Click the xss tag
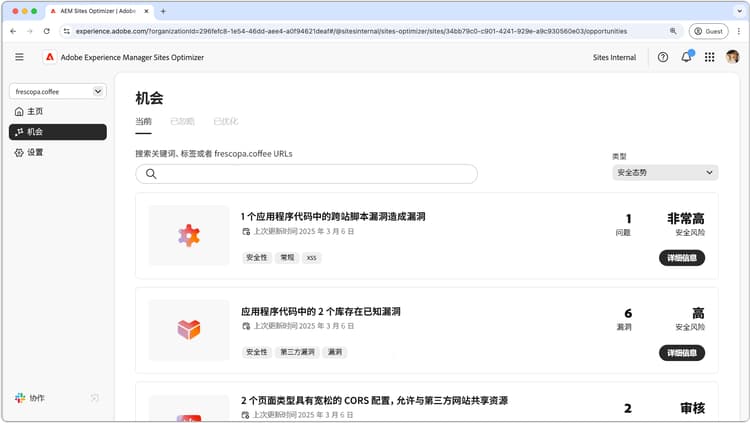Viewport: 750px width, 423px height. 311,258
